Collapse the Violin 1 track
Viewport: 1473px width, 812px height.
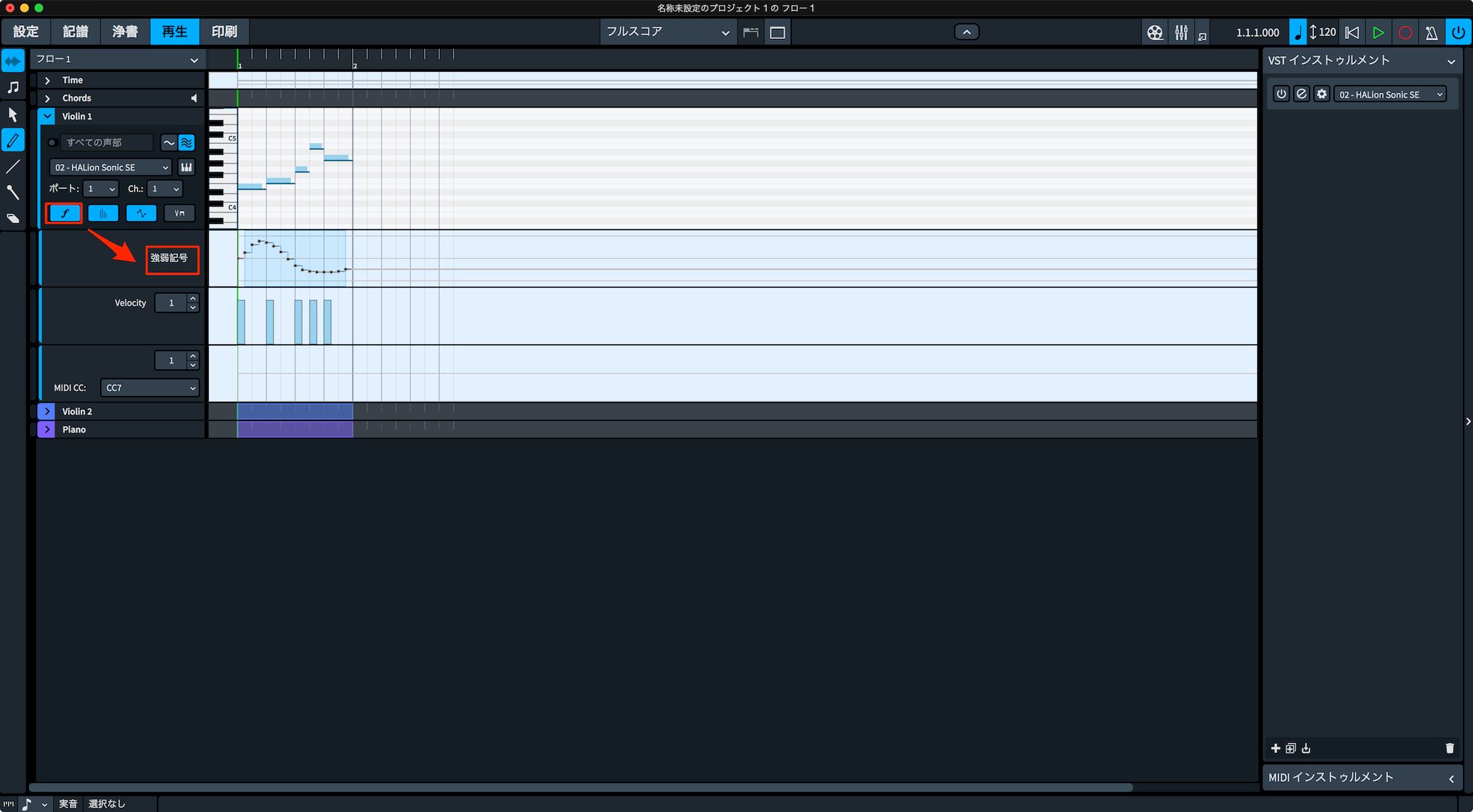(x=48, y=117)
